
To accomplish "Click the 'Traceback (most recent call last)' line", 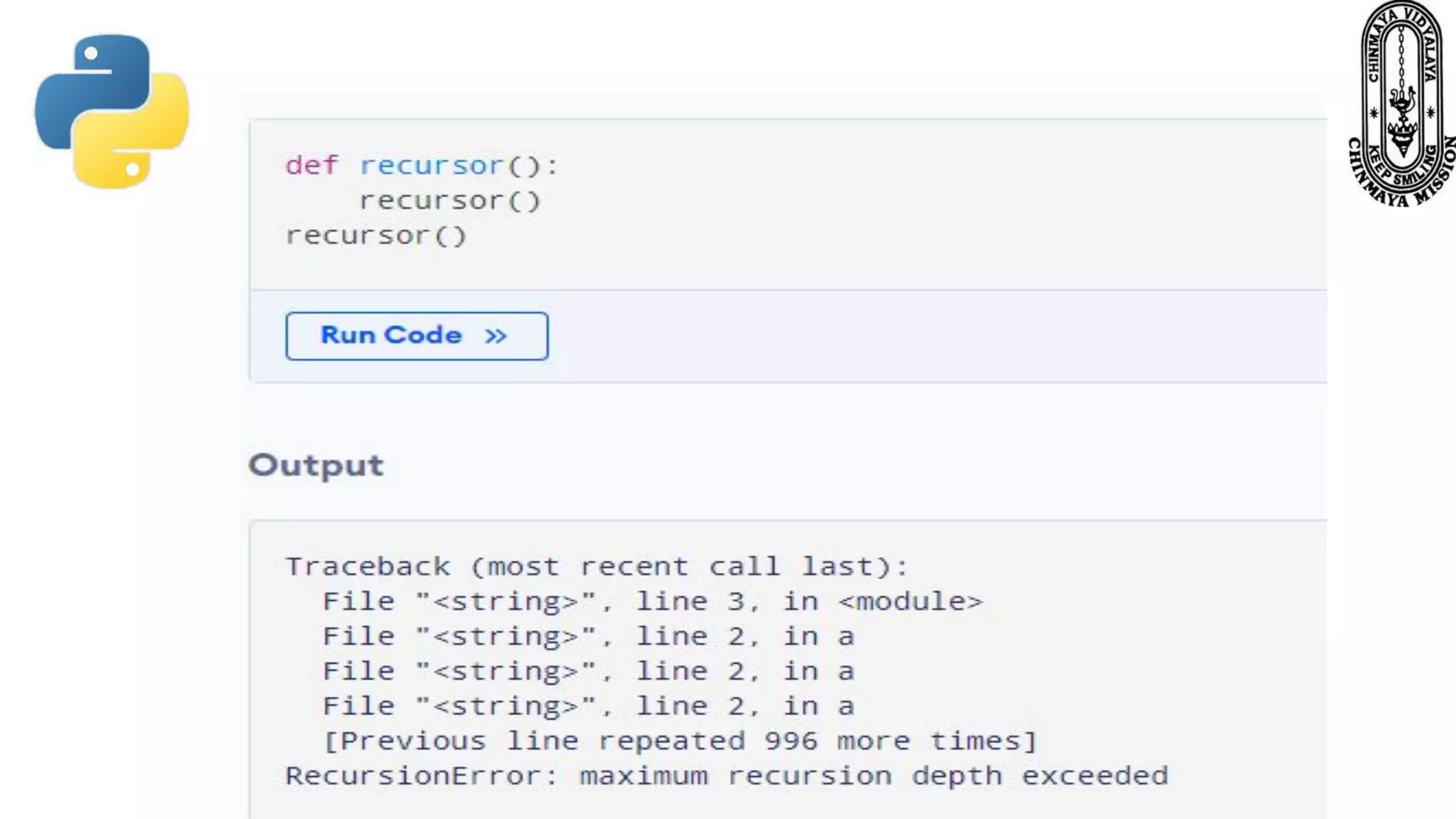I will (596, 567).
